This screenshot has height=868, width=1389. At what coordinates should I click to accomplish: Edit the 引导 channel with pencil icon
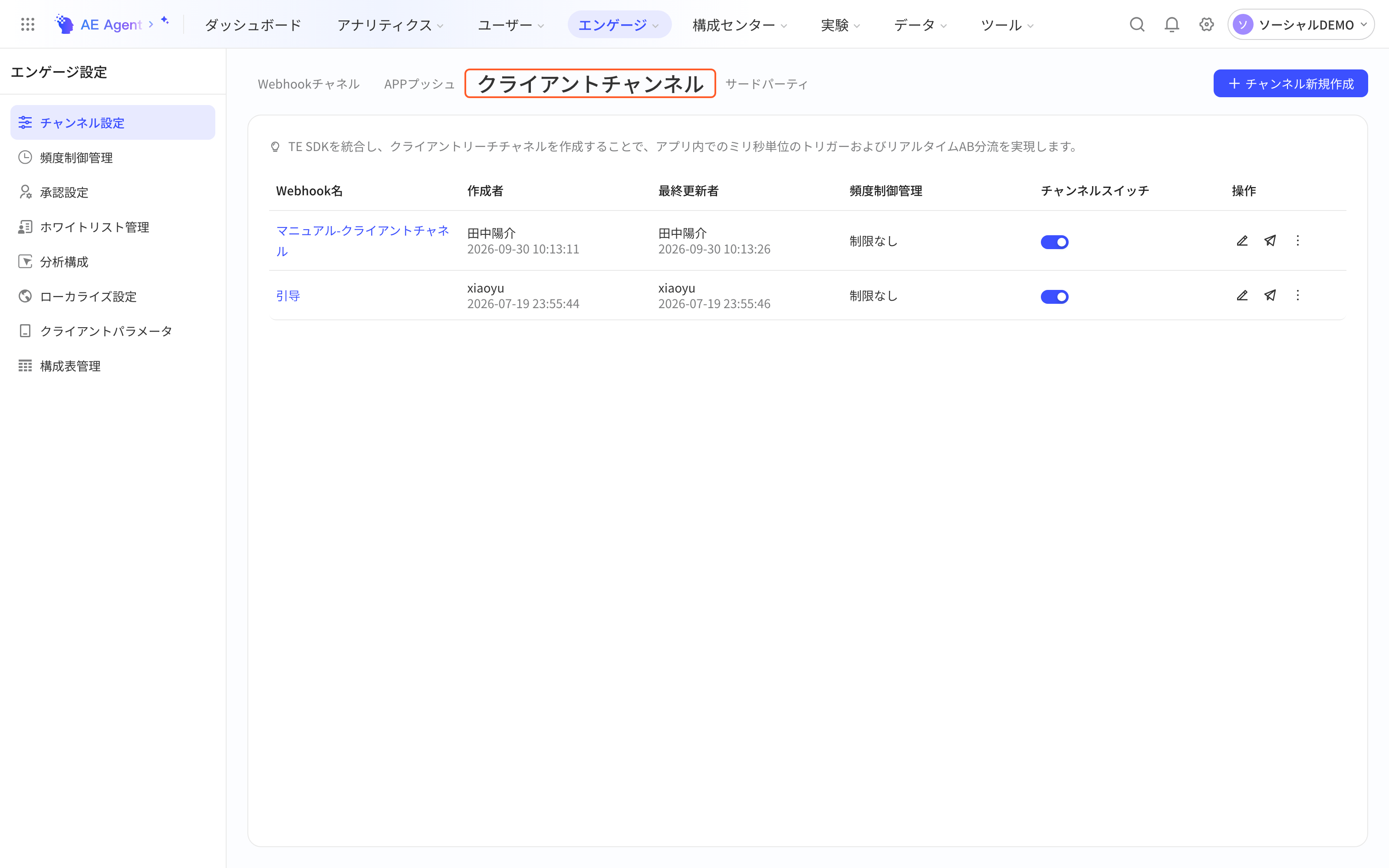click(1242, 295)
